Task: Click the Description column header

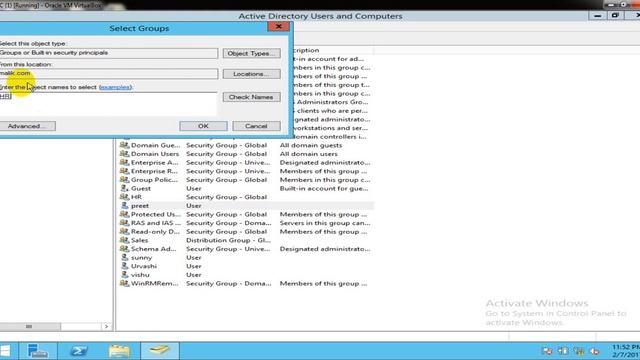Action: click(x=333, y=50)
